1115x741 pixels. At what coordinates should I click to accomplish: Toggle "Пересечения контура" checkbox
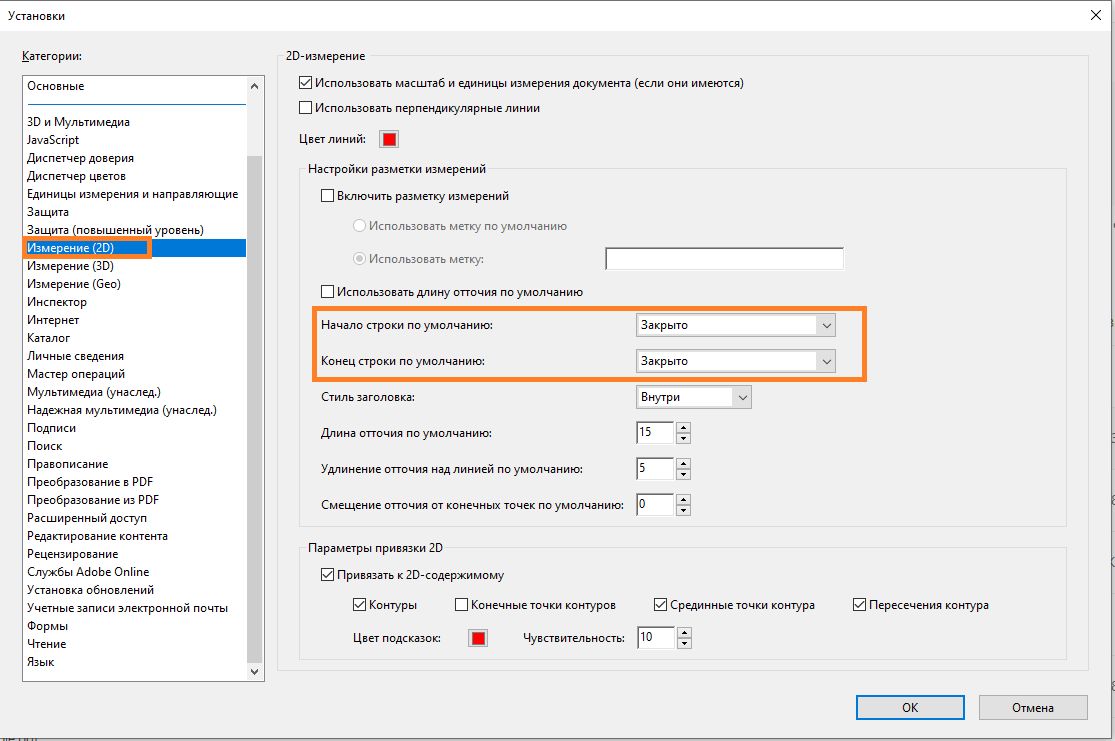click(x=860, y=605)
